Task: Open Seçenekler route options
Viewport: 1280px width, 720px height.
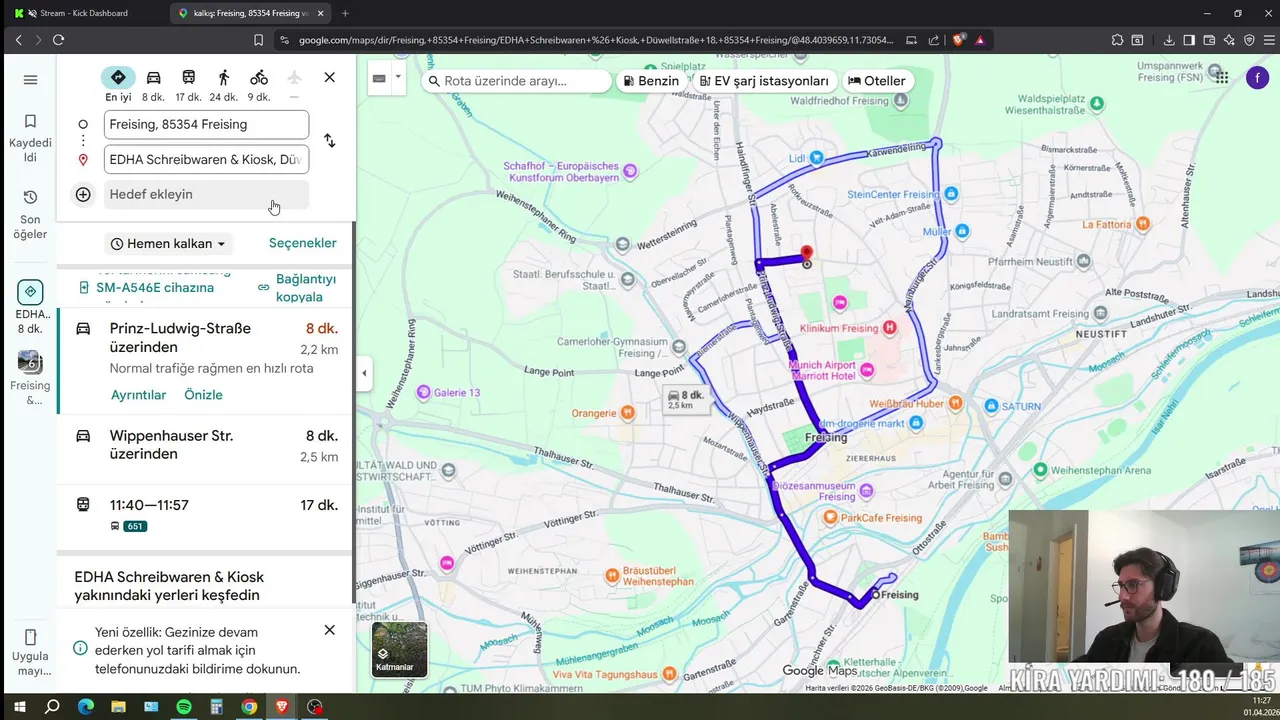Action: click(303, 243)
